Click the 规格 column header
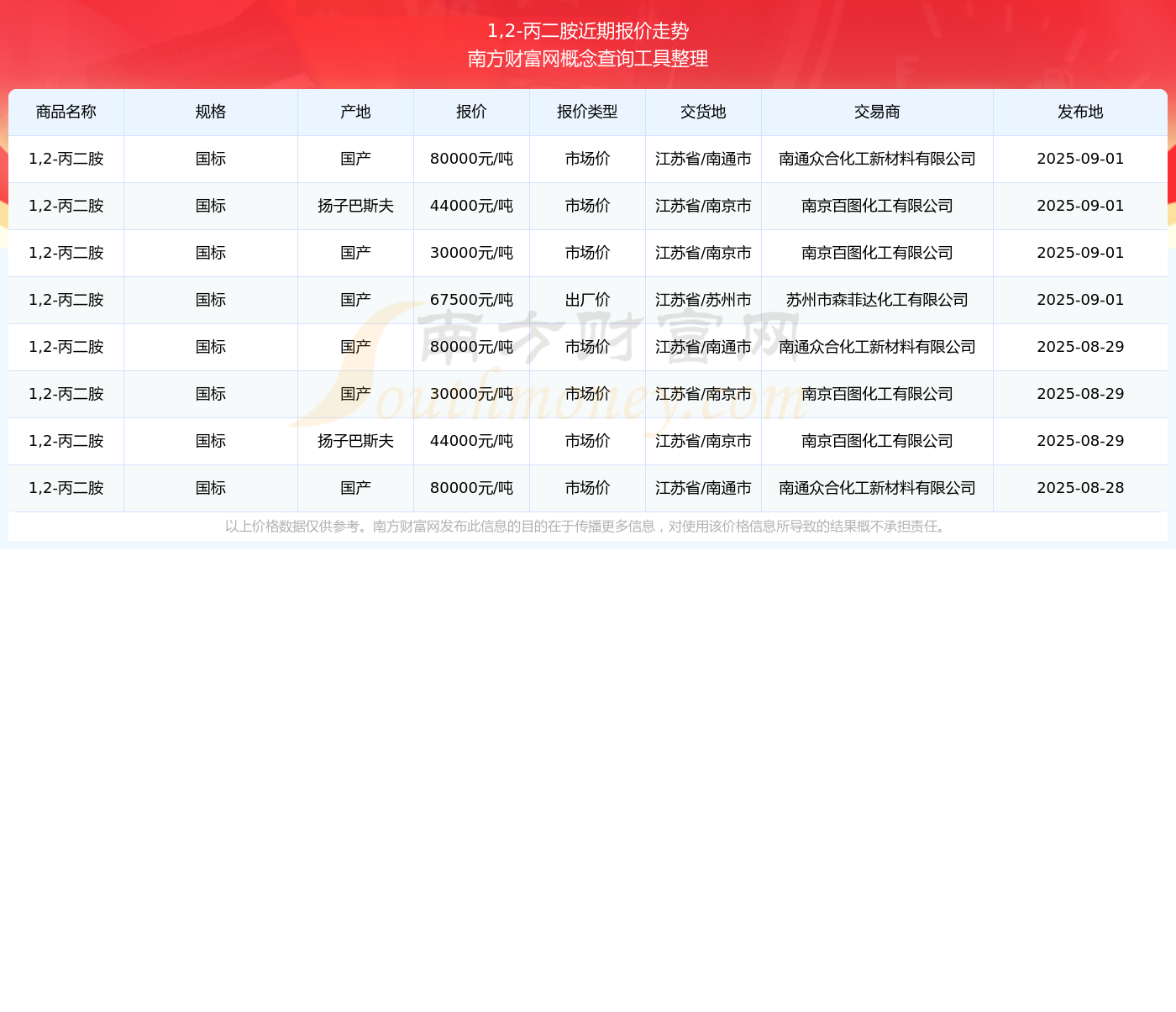 coord(211,113)
